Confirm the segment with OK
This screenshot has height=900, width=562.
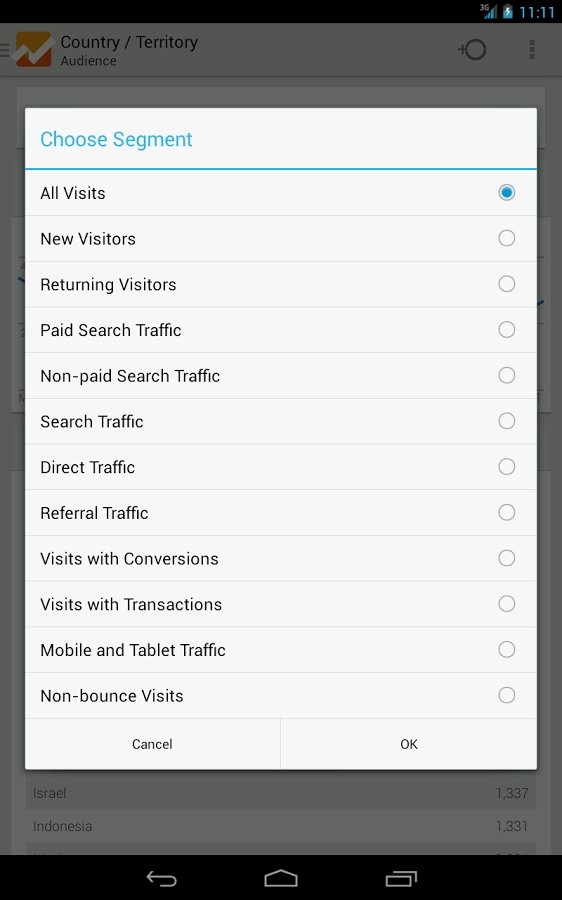pyautogui.click(x=409, y=744)
